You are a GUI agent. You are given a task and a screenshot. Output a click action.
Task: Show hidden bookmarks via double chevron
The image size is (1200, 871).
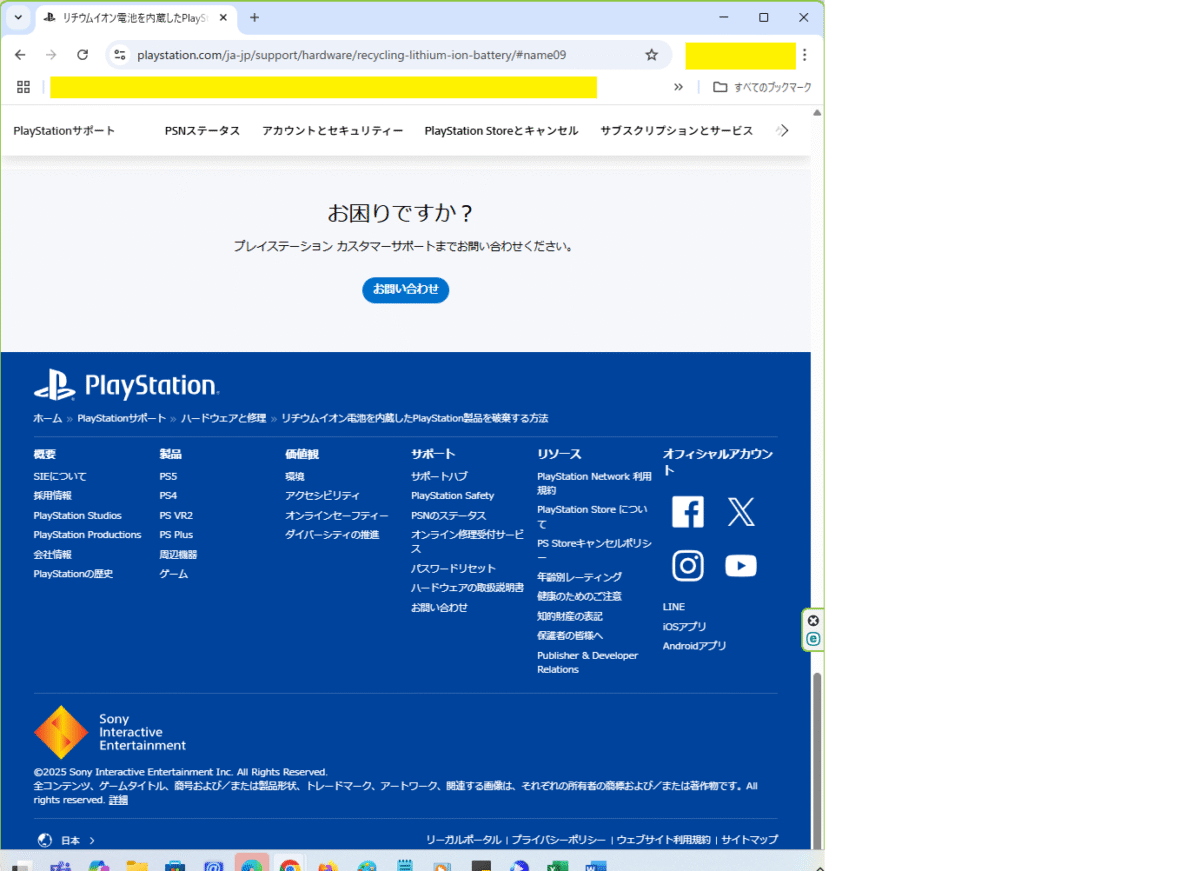[678, 87]
